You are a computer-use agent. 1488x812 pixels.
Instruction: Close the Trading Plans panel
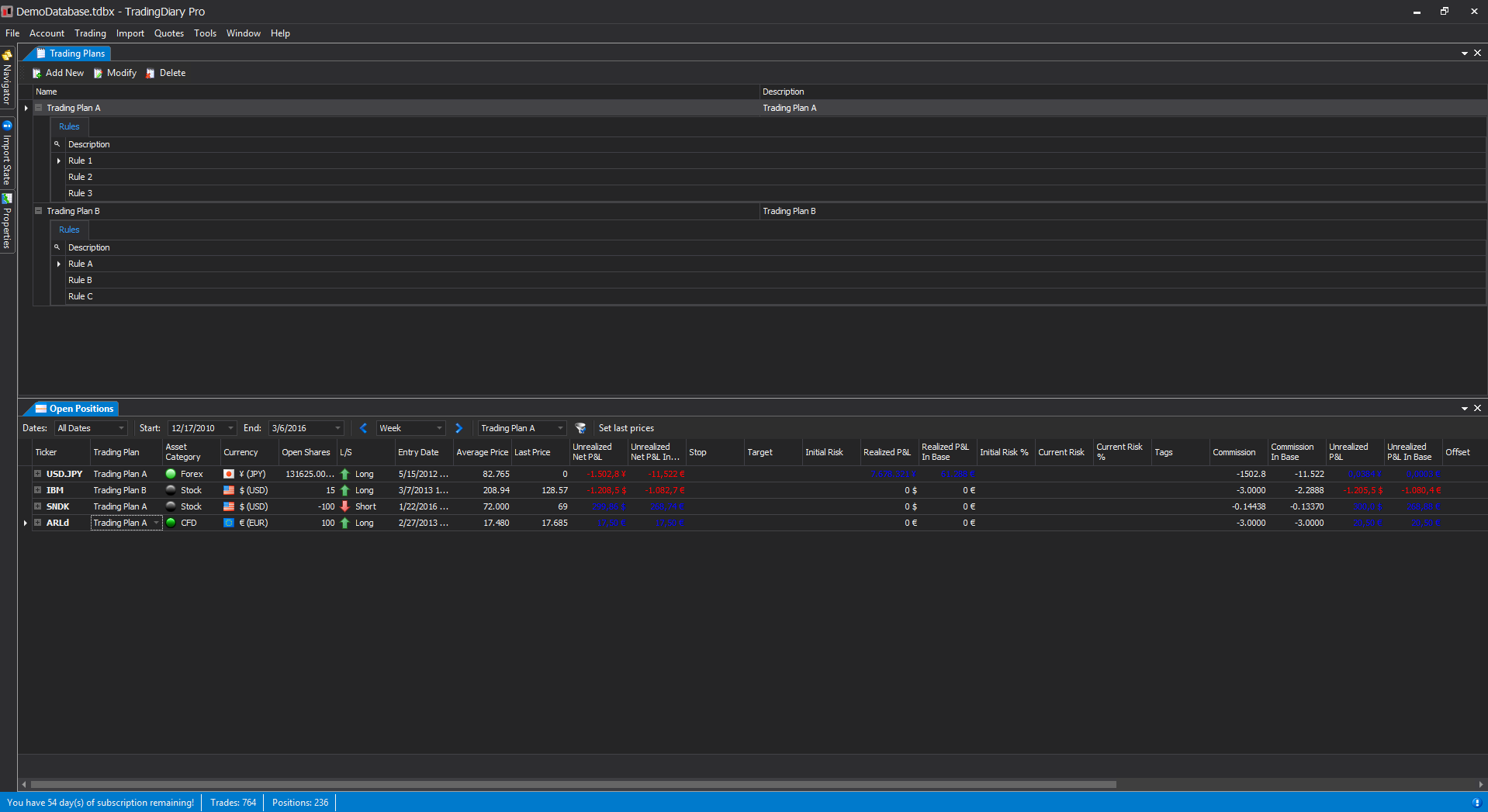(x=1477, y=54)
